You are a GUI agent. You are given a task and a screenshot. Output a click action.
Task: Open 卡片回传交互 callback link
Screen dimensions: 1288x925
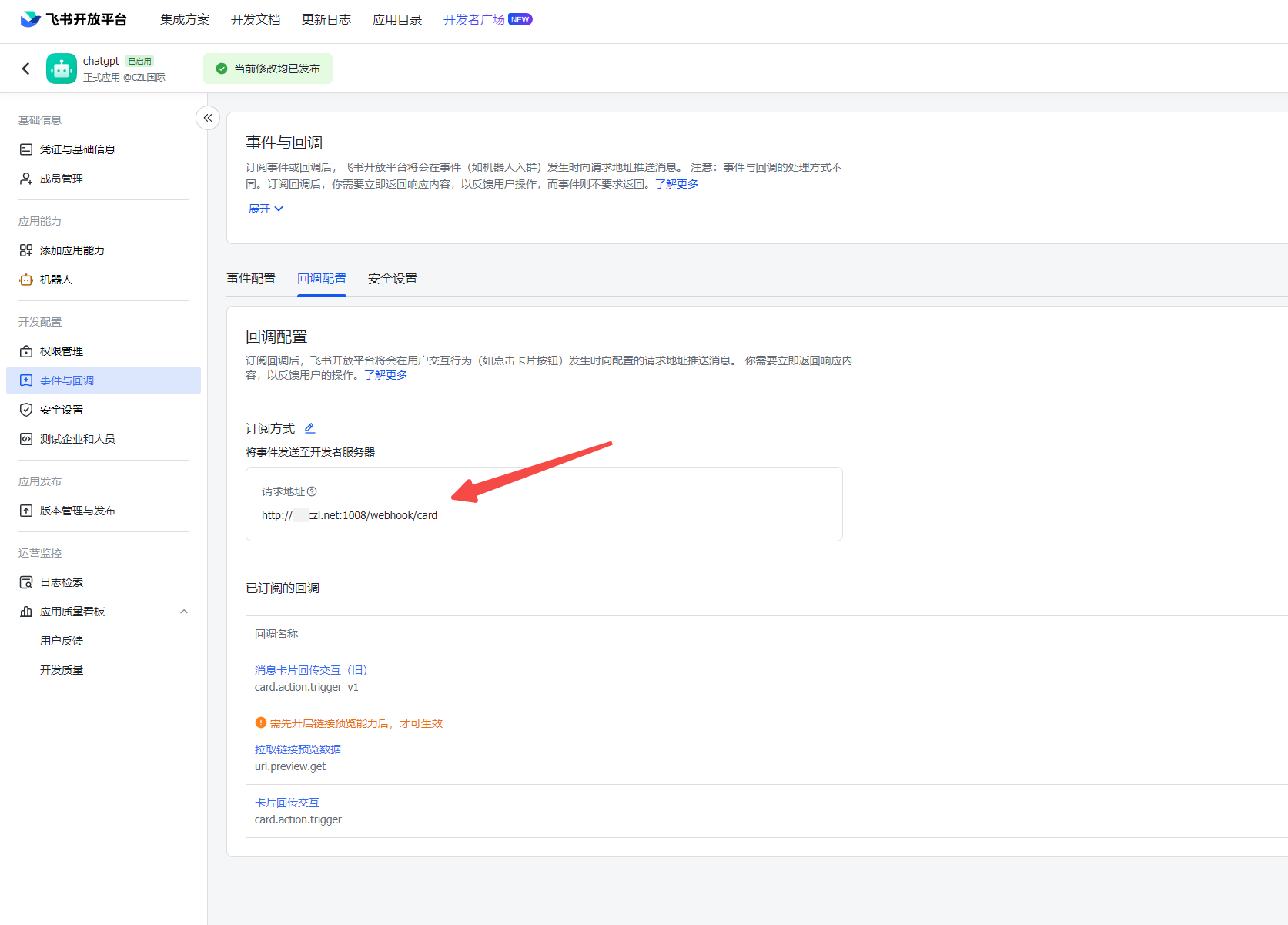[x=287, y=803]
